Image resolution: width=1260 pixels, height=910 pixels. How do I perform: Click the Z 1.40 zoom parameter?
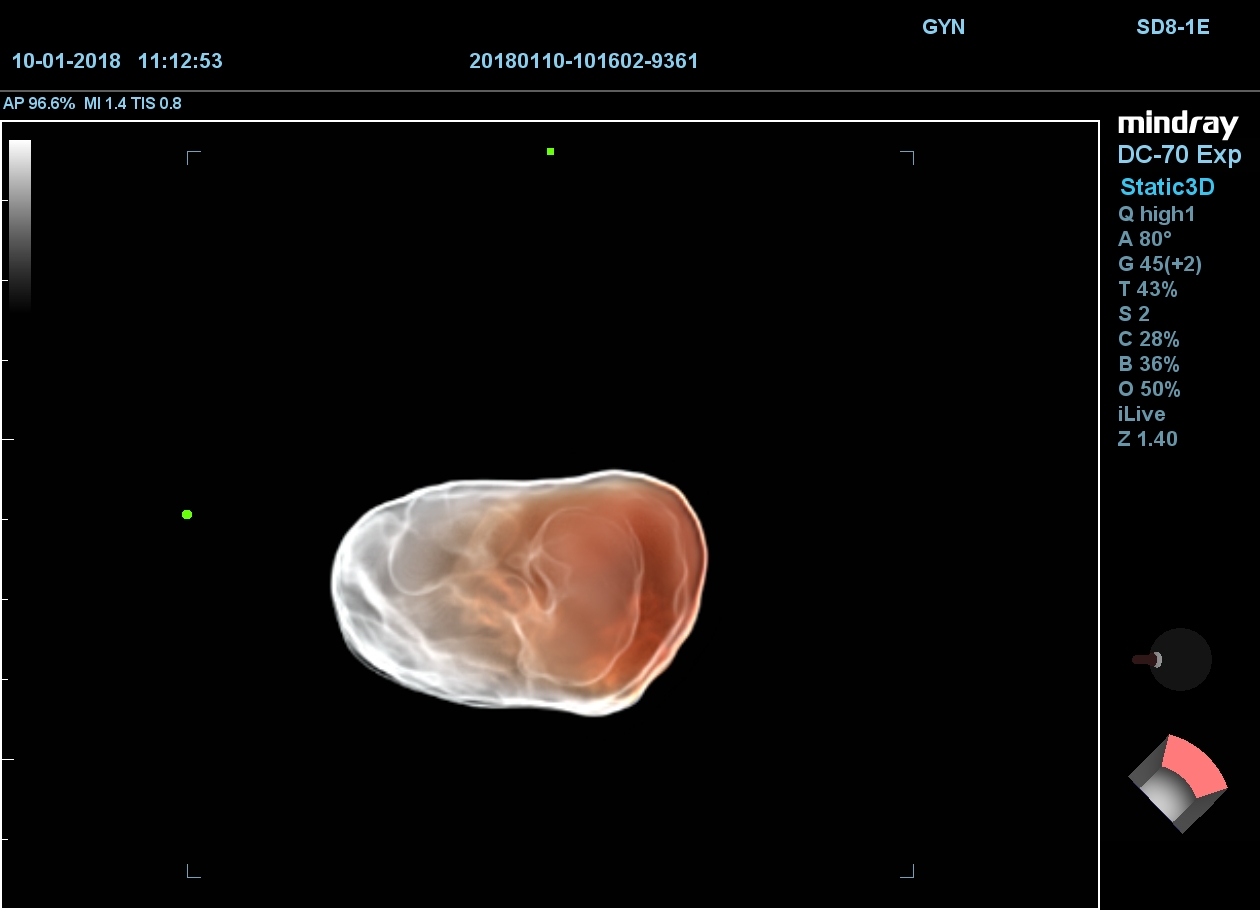(x=1147, y=439)
